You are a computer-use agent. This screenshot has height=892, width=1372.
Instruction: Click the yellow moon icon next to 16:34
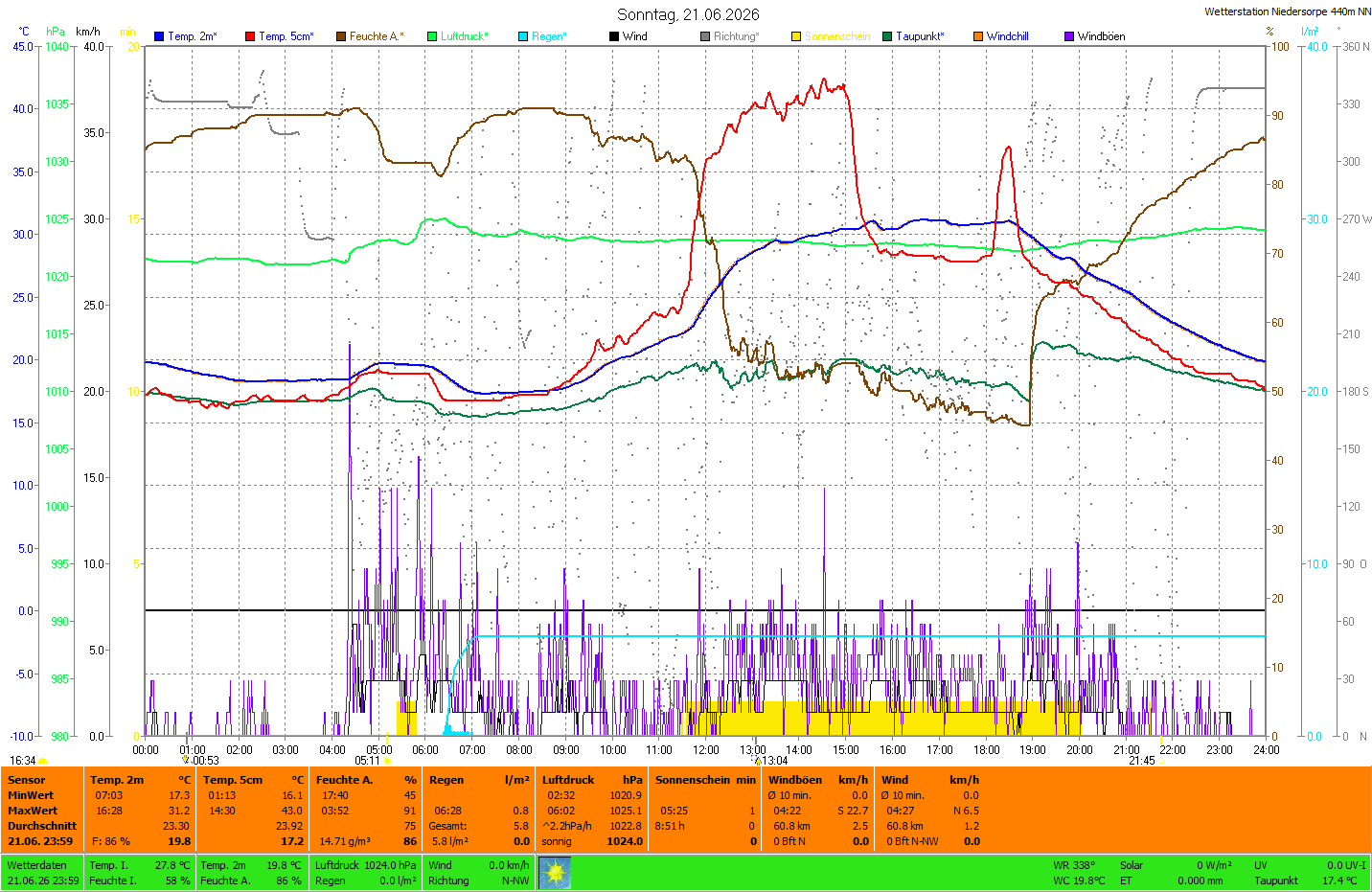43,761
